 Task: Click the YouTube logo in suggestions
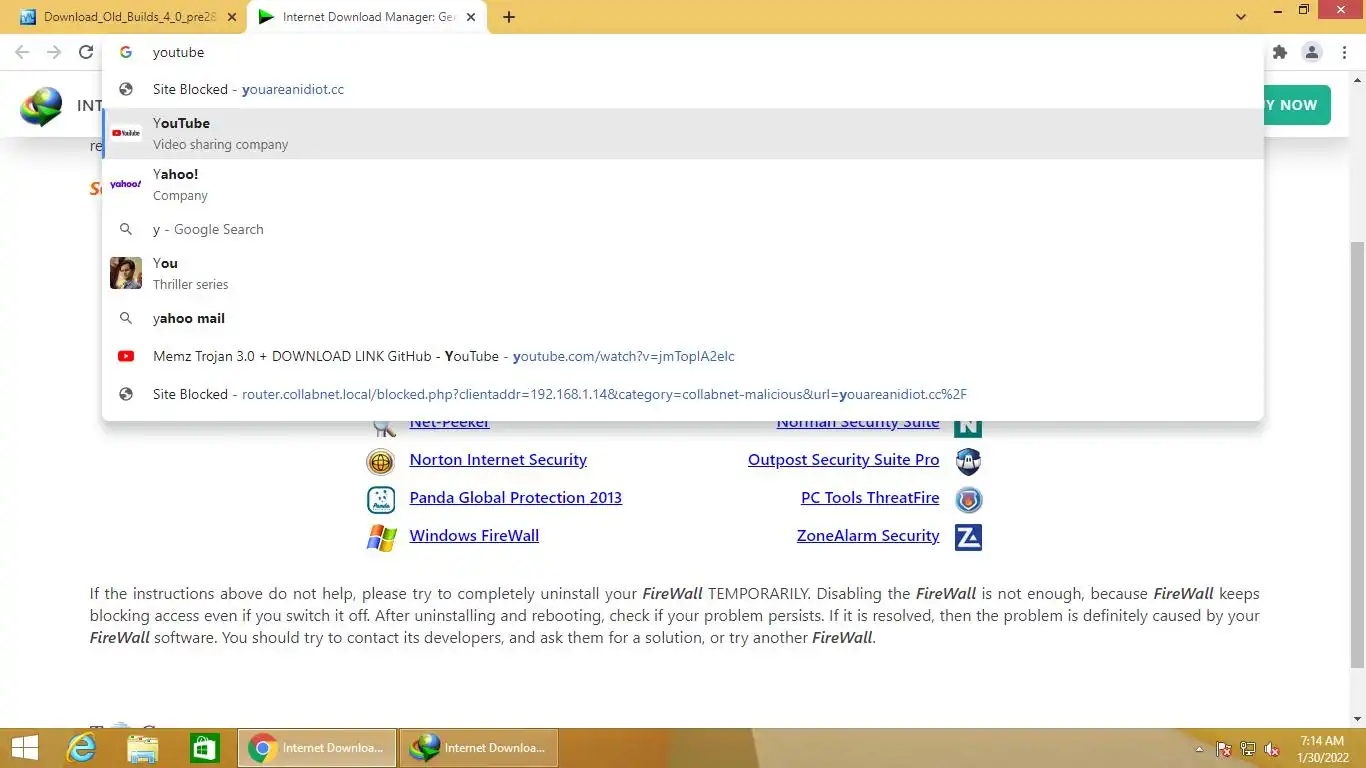coord(126,133)
